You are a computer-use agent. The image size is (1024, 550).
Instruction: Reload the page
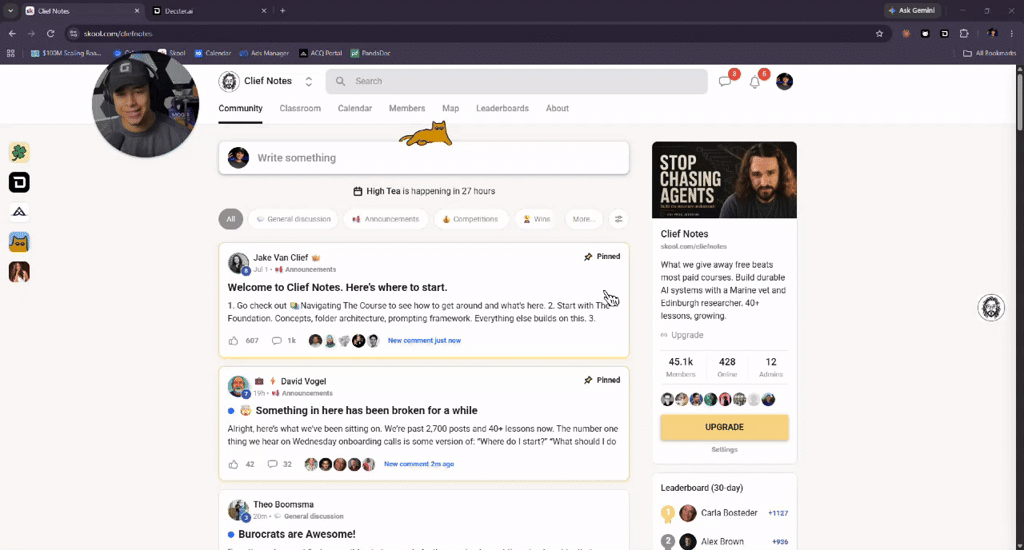(50, 33)
